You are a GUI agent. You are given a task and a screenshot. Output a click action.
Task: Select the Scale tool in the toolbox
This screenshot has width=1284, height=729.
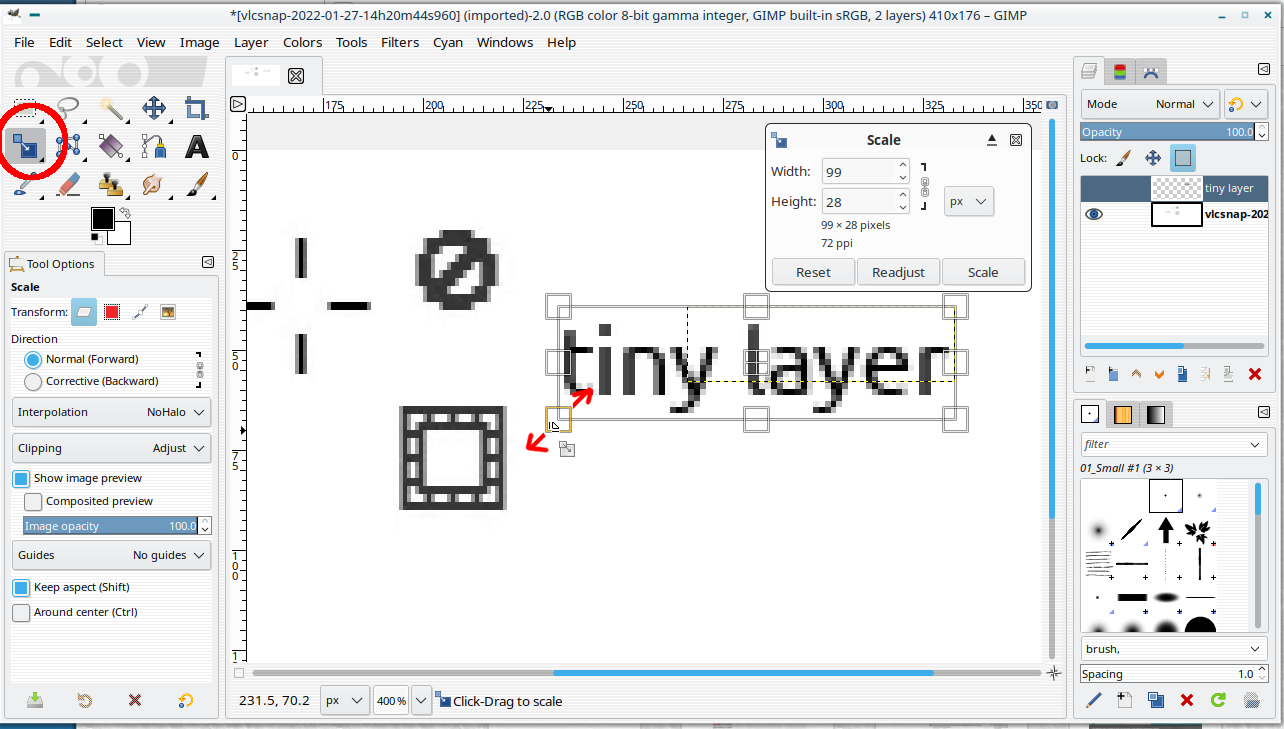(x=25, y=146)
